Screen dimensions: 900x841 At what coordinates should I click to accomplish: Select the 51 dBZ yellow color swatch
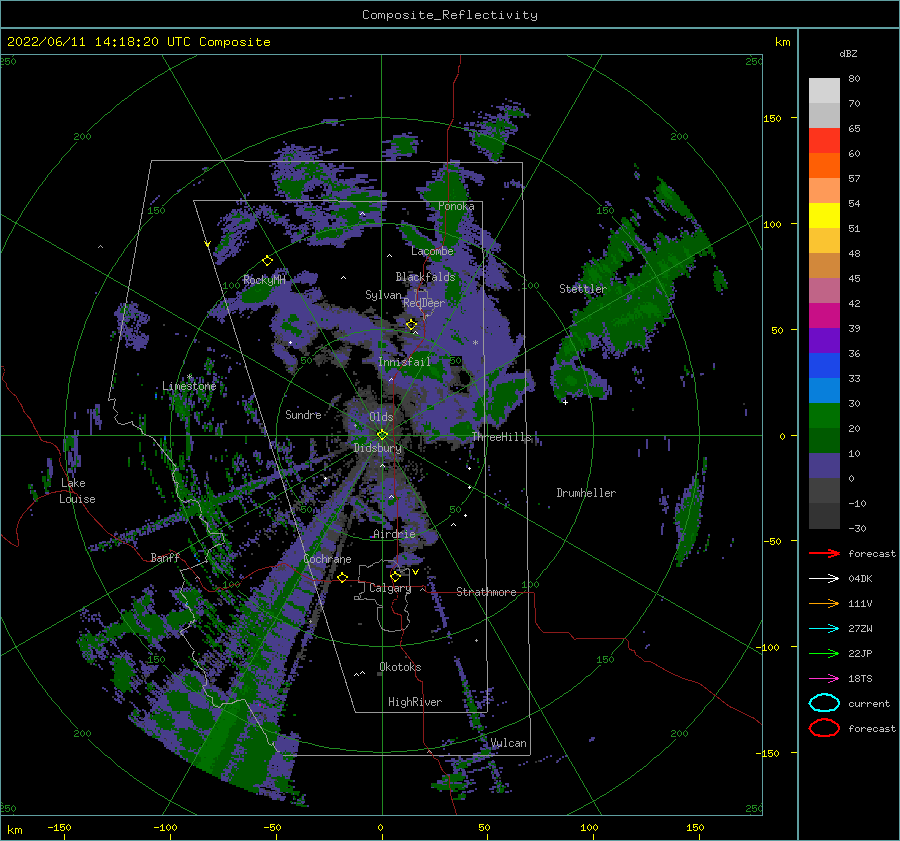coord(824,215)
